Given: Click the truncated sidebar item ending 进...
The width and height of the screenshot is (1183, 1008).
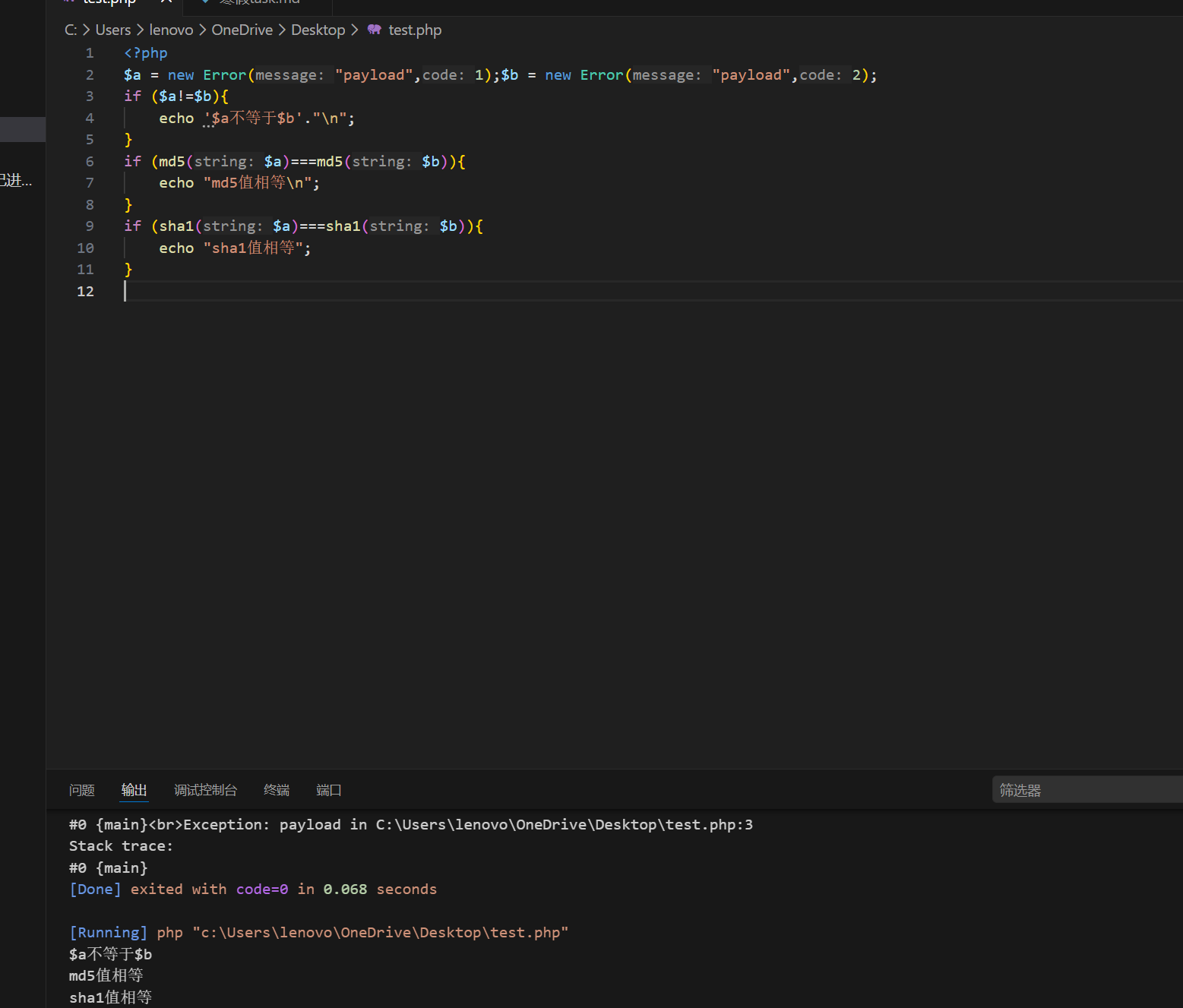Looking at the screenshot, I should tap(16, 181).
